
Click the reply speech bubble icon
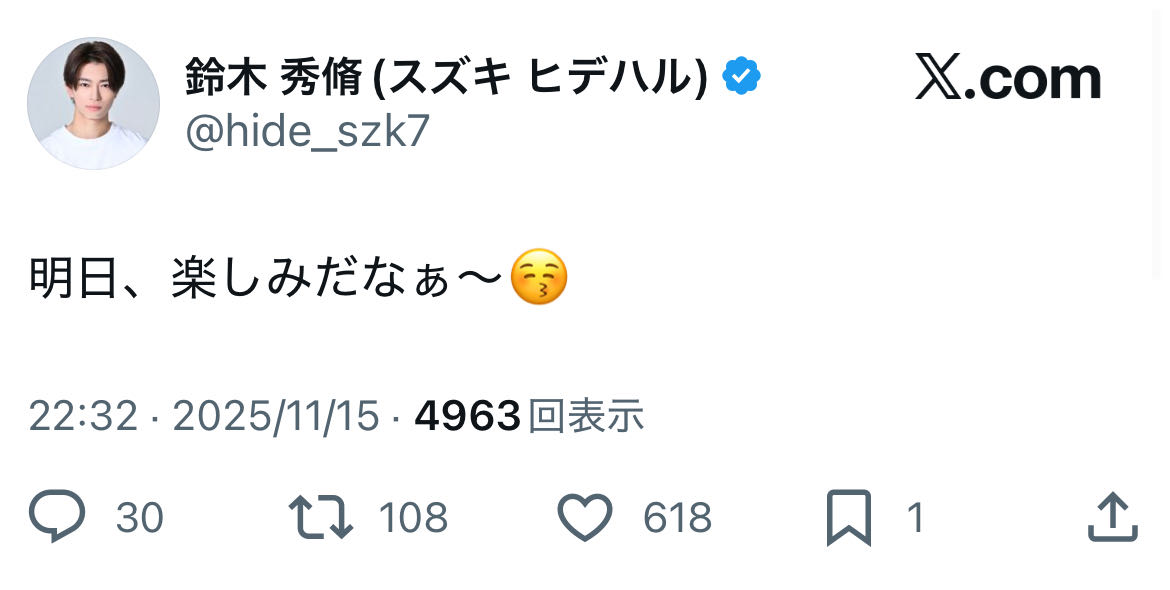coord(57,517)
